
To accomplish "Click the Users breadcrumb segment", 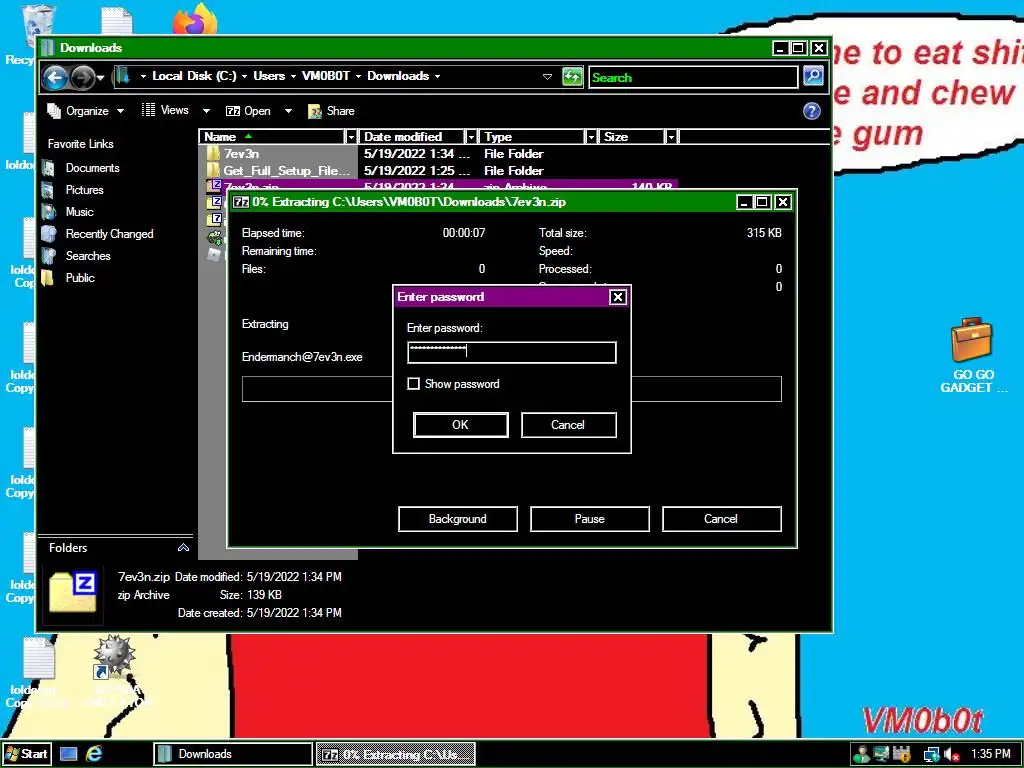I will 269,76.
